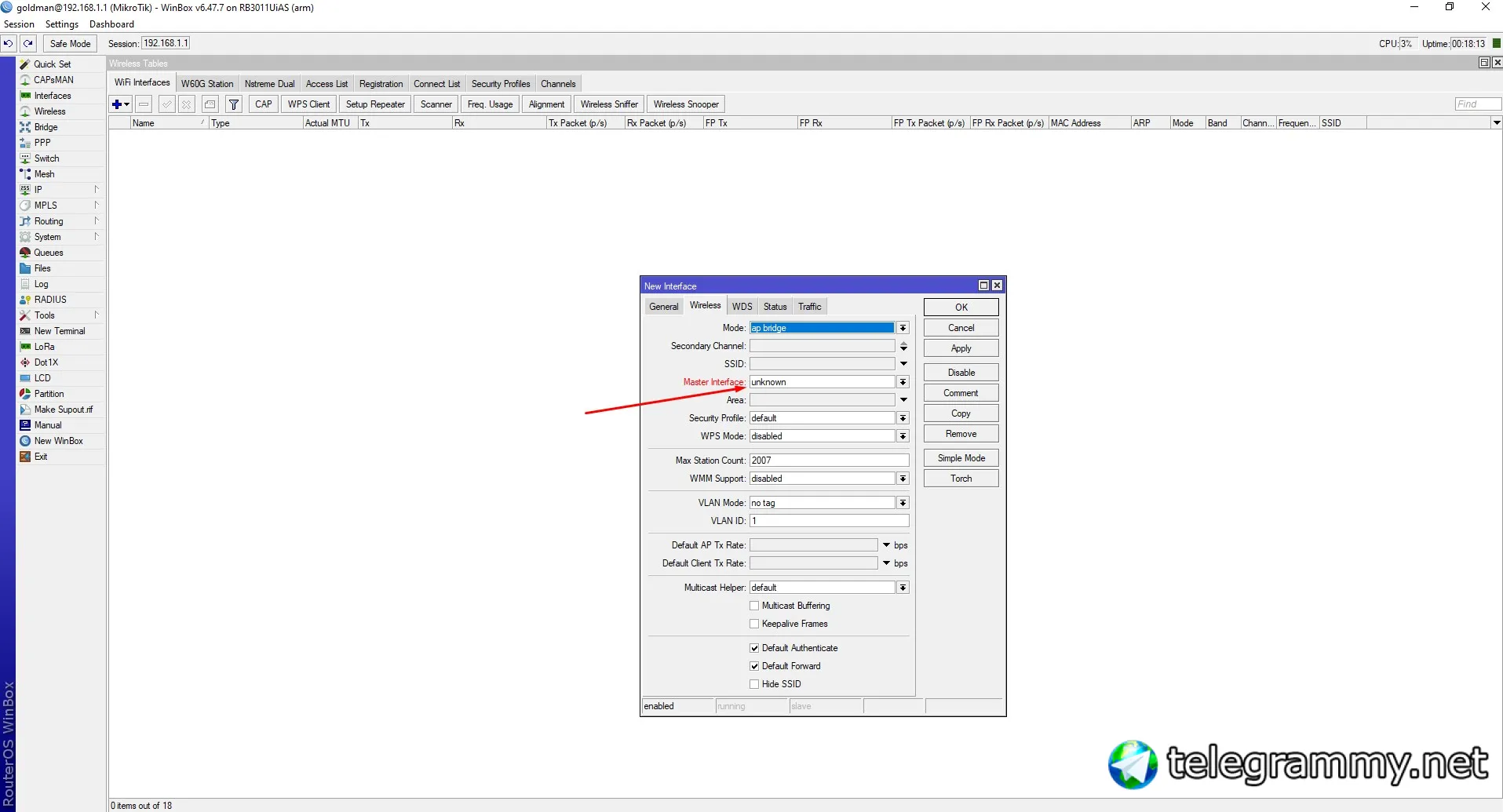Open Partition in the sidebar
This screenshot has height=812, width=1503.
pos(49,394)
